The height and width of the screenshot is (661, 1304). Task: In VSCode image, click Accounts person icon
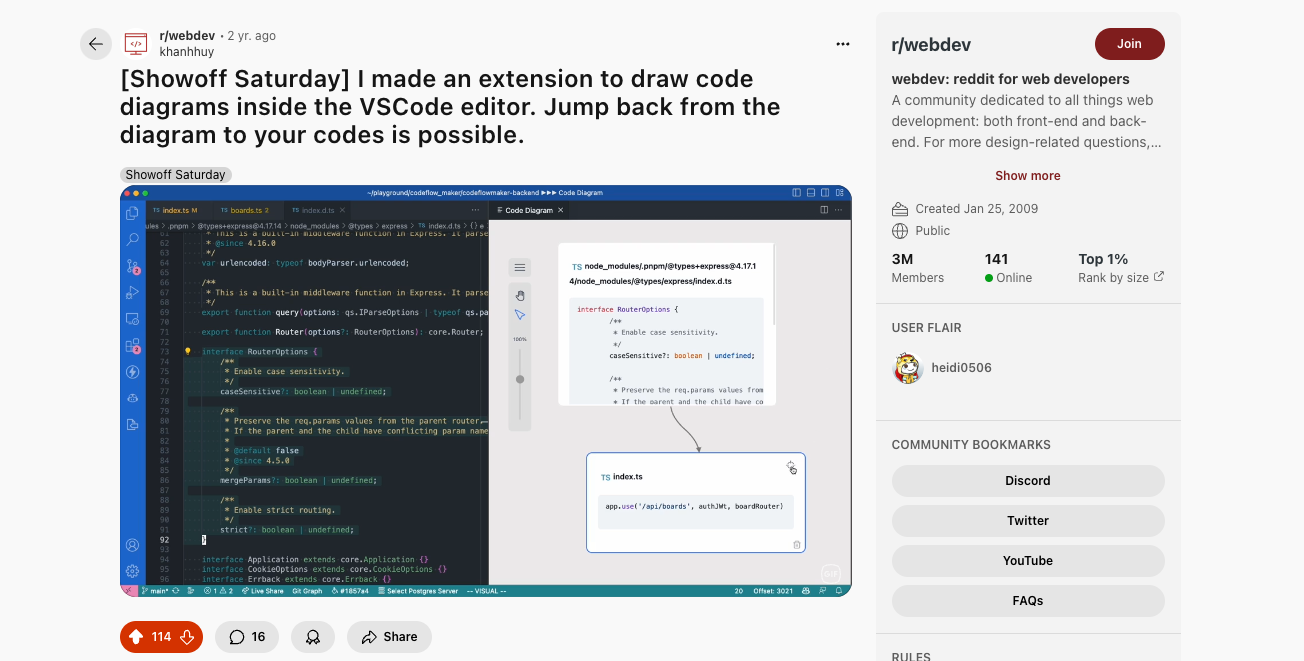pos(132,545)
